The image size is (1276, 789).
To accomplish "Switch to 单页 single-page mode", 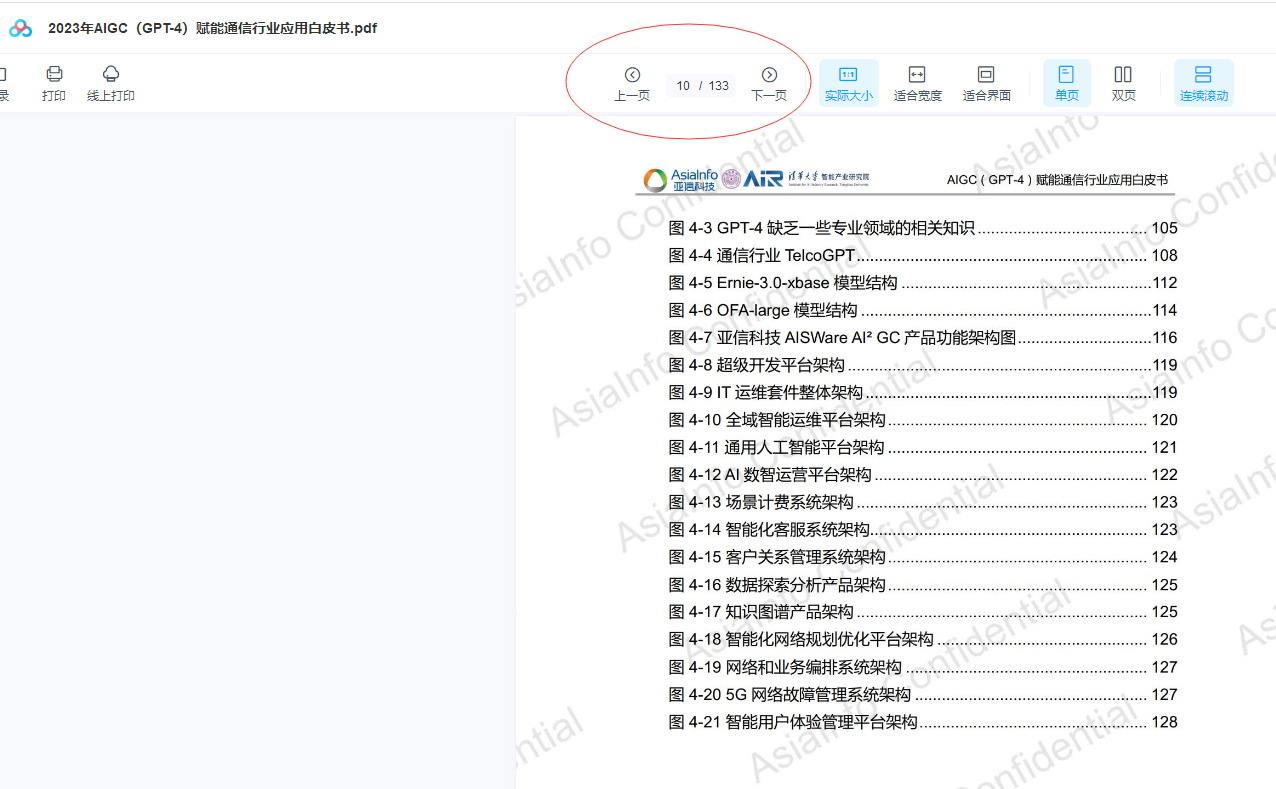I will pyautogui.click(x=1066, y=83).
